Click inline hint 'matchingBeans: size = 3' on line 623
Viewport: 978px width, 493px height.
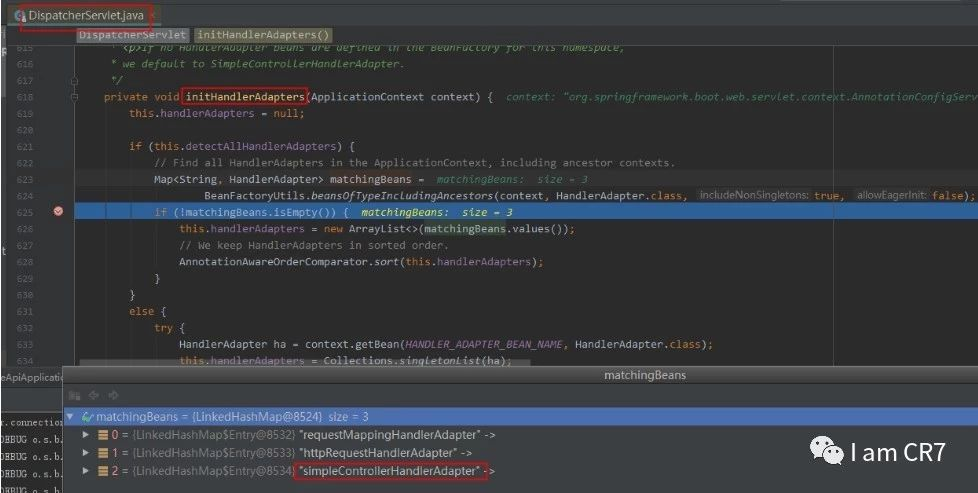511,179
